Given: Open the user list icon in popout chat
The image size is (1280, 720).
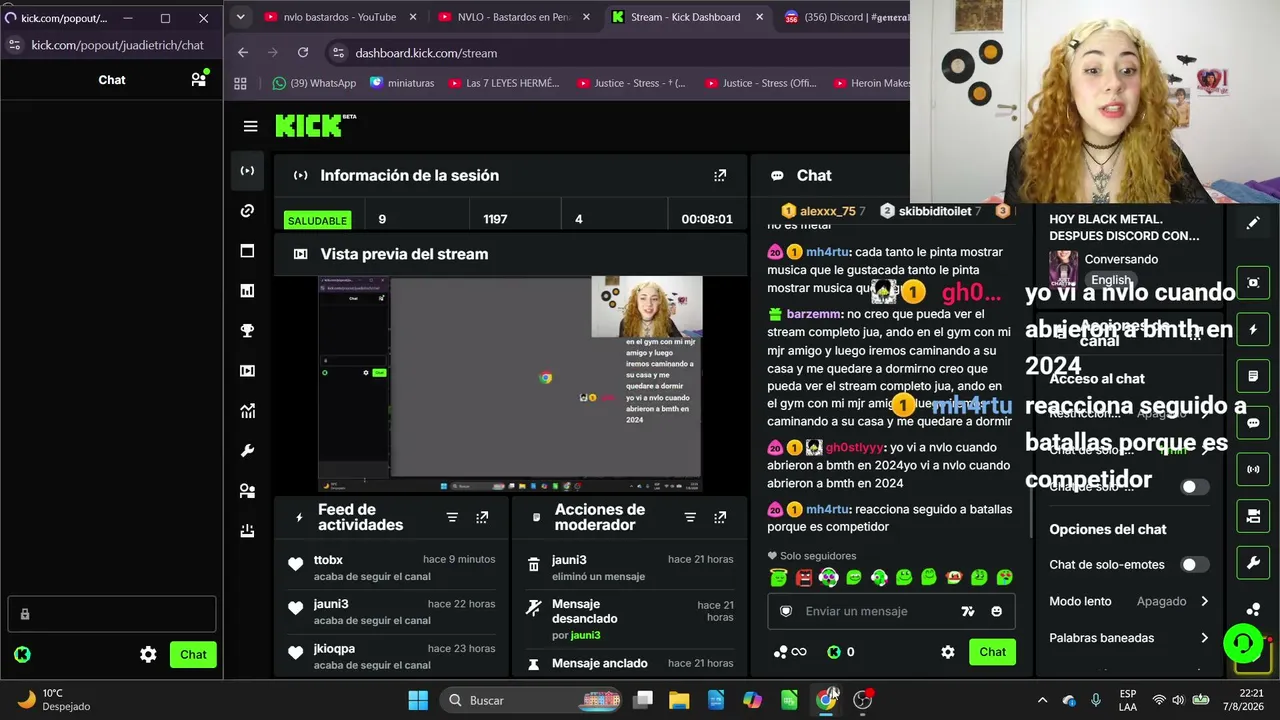Looking at the screenshot, I should tap(199, 79).
